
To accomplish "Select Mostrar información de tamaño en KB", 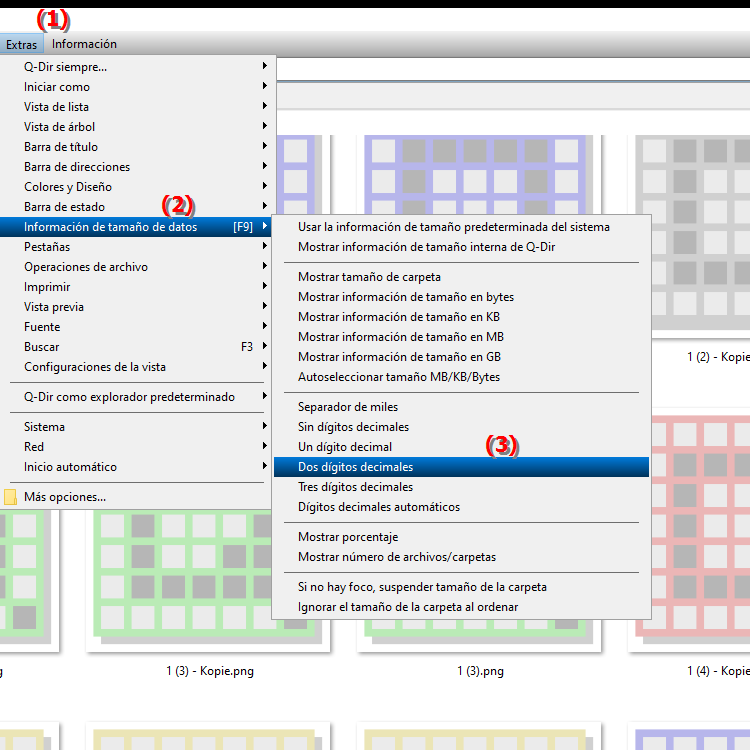I will [461, 317].
